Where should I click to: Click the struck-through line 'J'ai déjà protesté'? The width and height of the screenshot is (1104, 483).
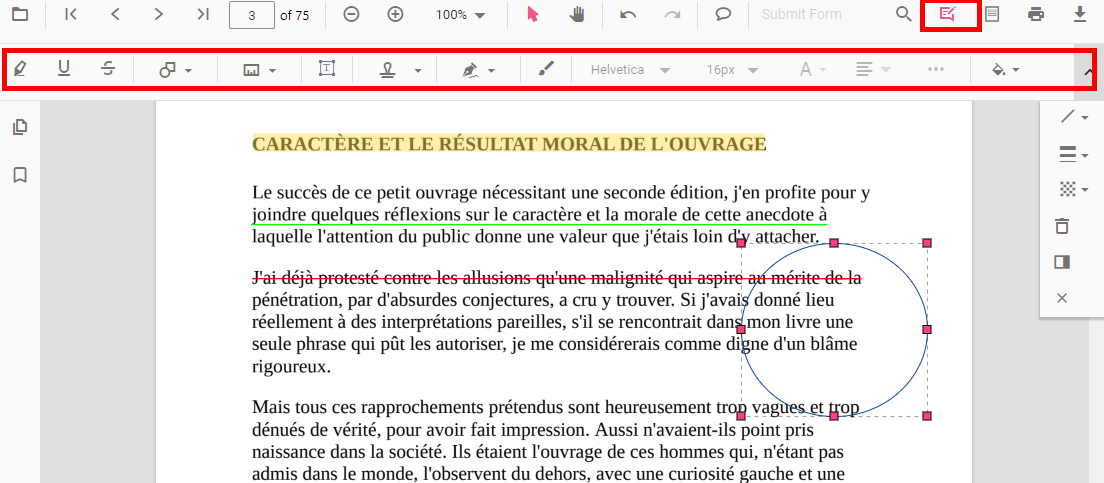(556, 279)
